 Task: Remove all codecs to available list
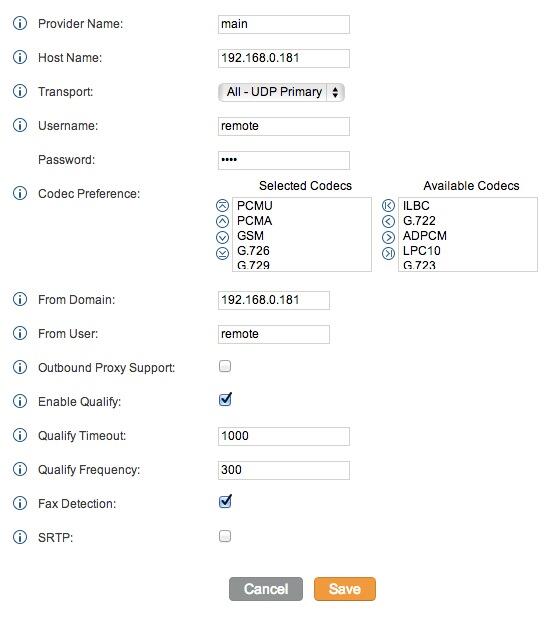coord(388,253)
